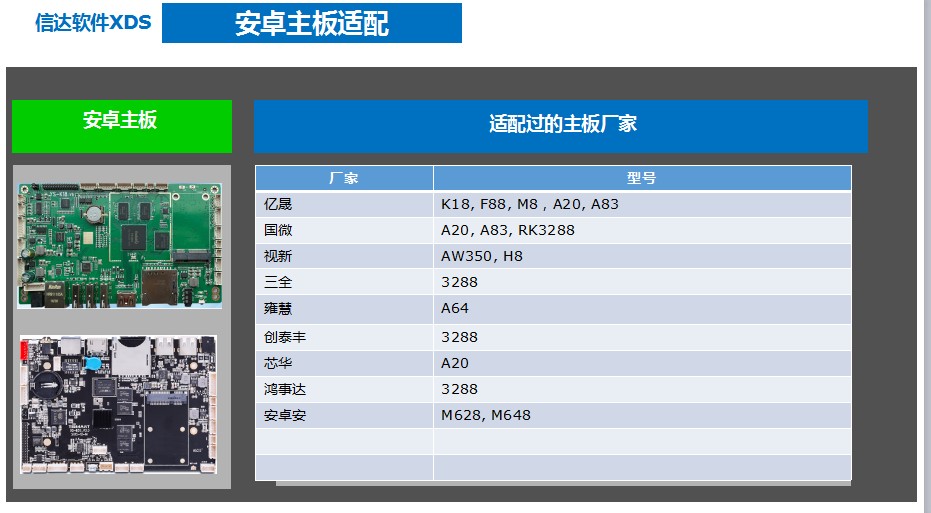Click the A64 model cell

(x=642, y=309)
